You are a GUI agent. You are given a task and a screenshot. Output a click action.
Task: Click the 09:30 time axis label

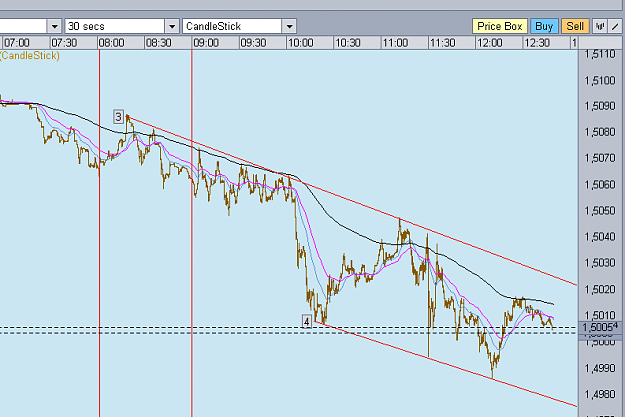tap(253, 43)
